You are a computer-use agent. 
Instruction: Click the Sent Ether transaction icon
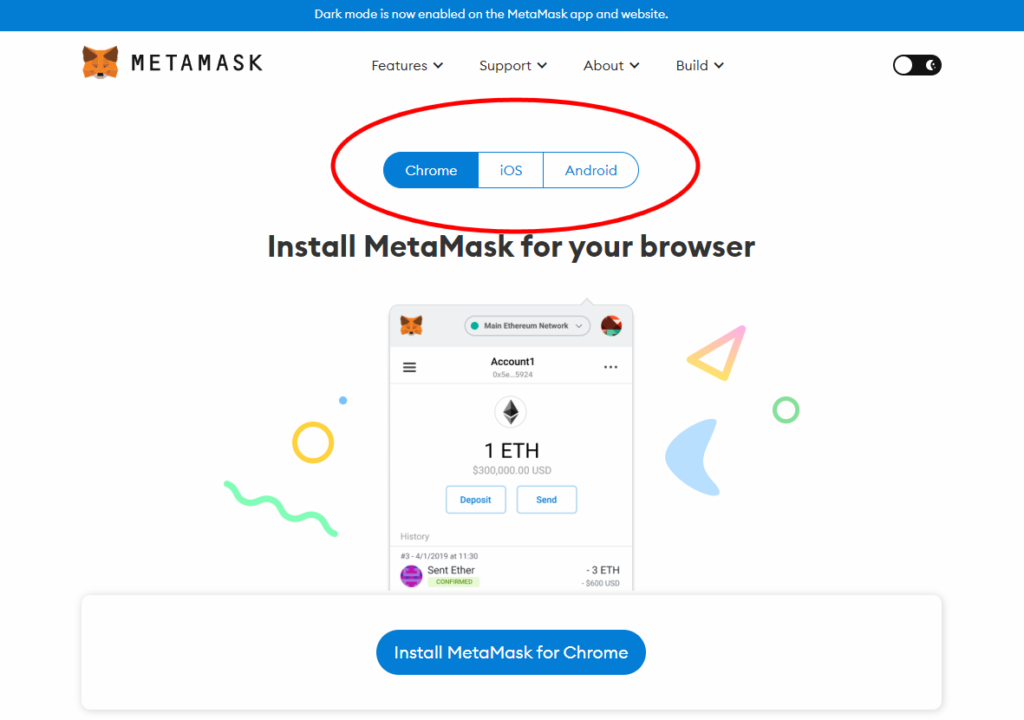[411, 576]
